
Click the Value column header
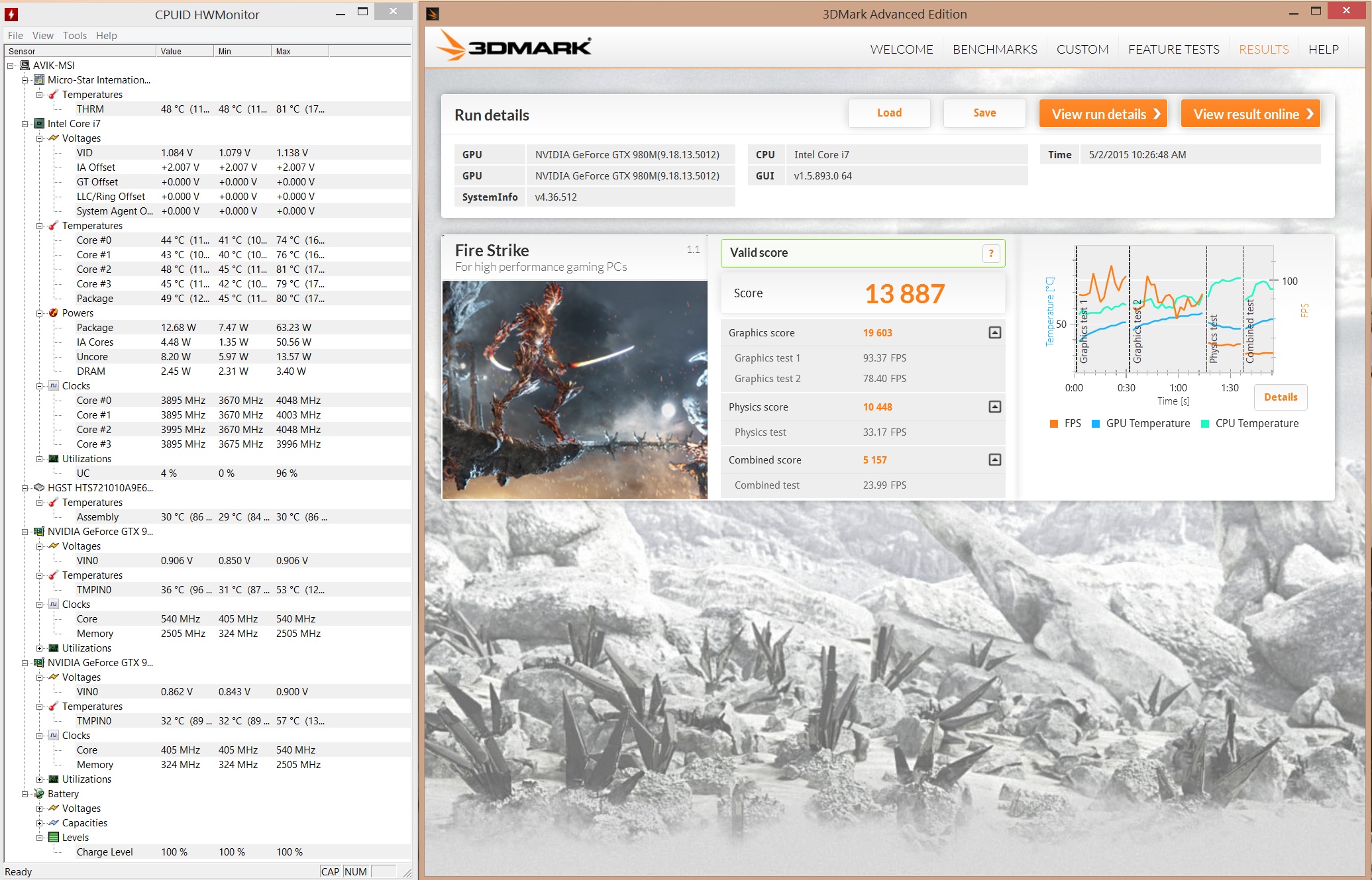tap(185, 51)
